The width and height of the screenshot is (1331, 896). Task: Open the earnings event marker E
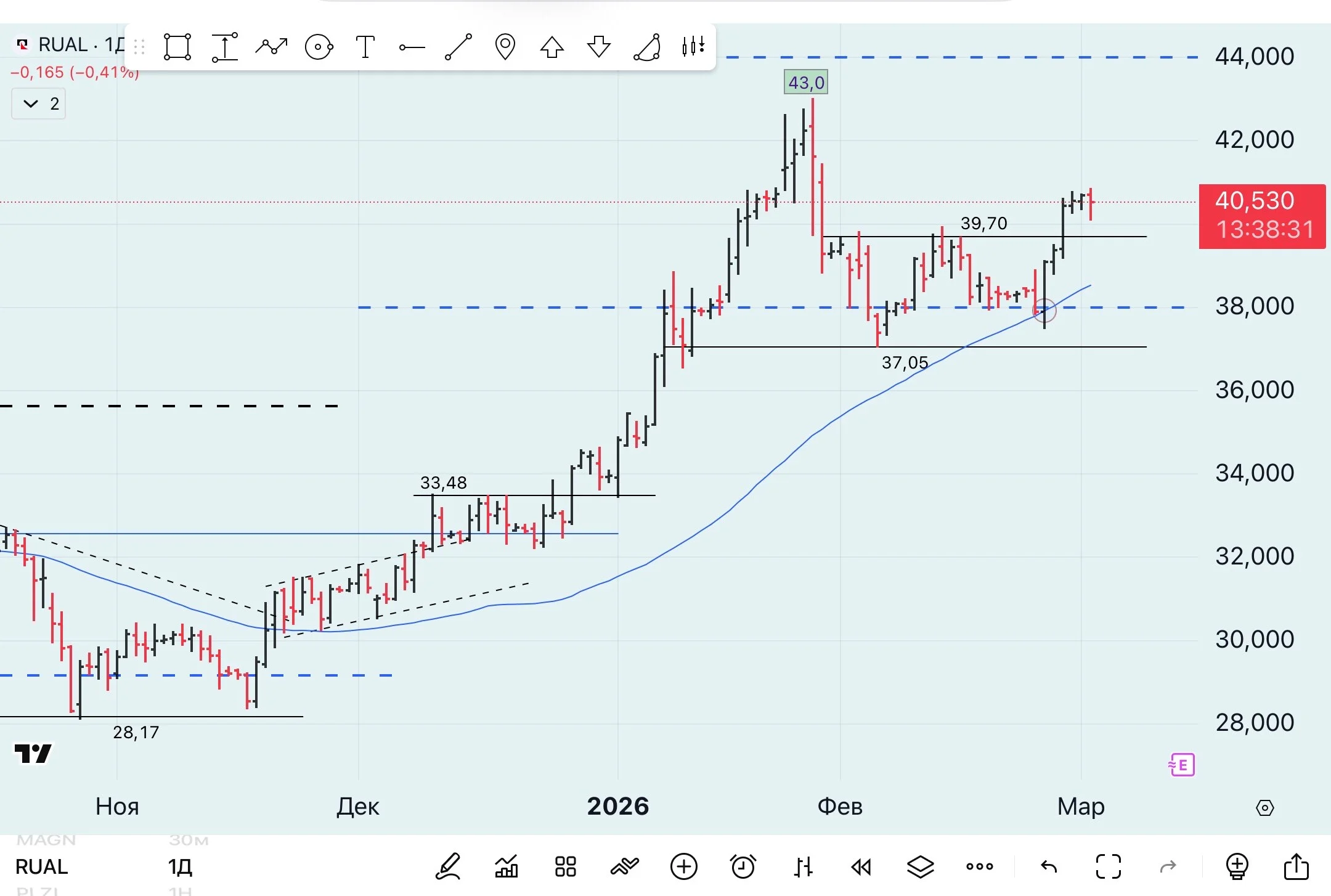coord(1182,765)
